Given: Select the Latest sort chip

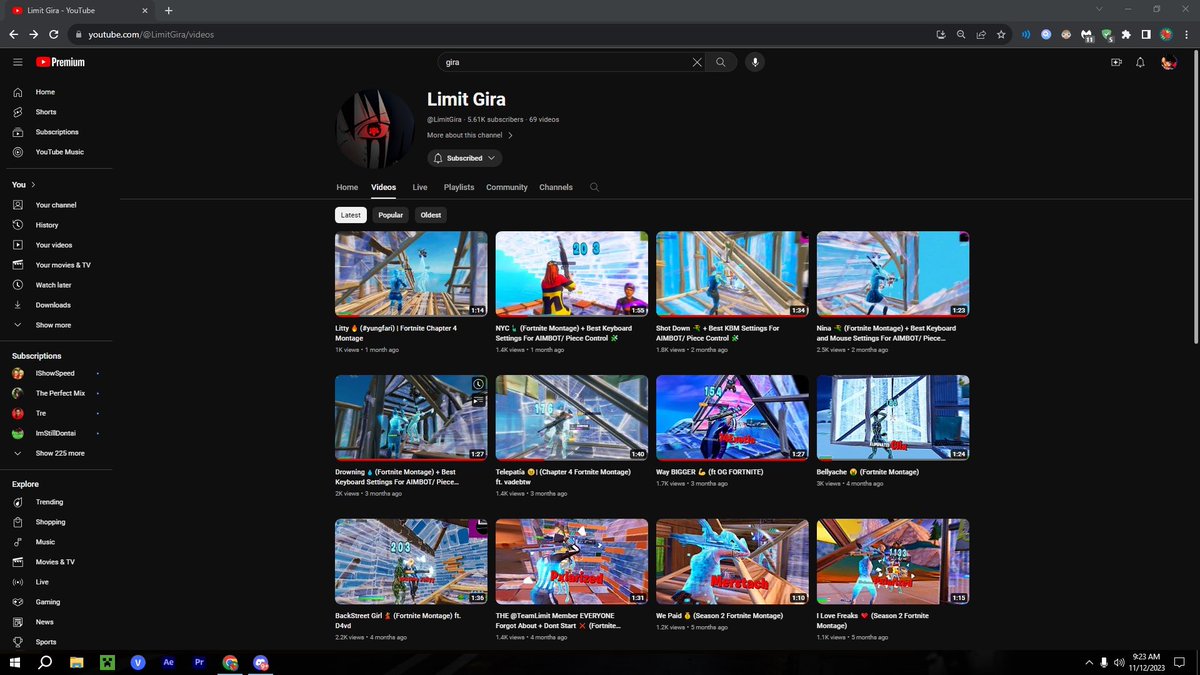Looking at the screenshot, I should point(351,215).
